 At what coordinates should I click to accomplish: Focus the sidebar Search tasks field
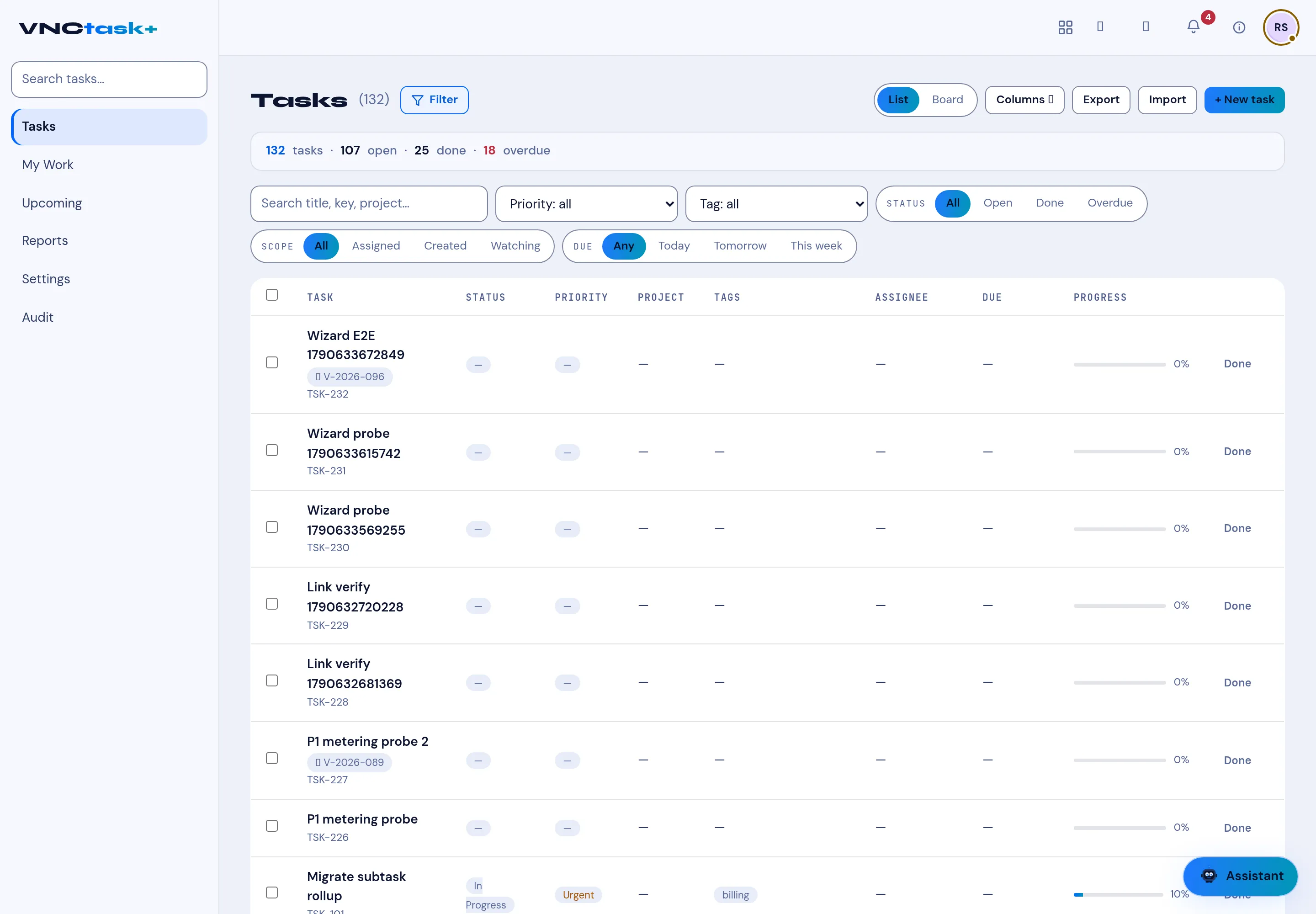tap(109, 80)
